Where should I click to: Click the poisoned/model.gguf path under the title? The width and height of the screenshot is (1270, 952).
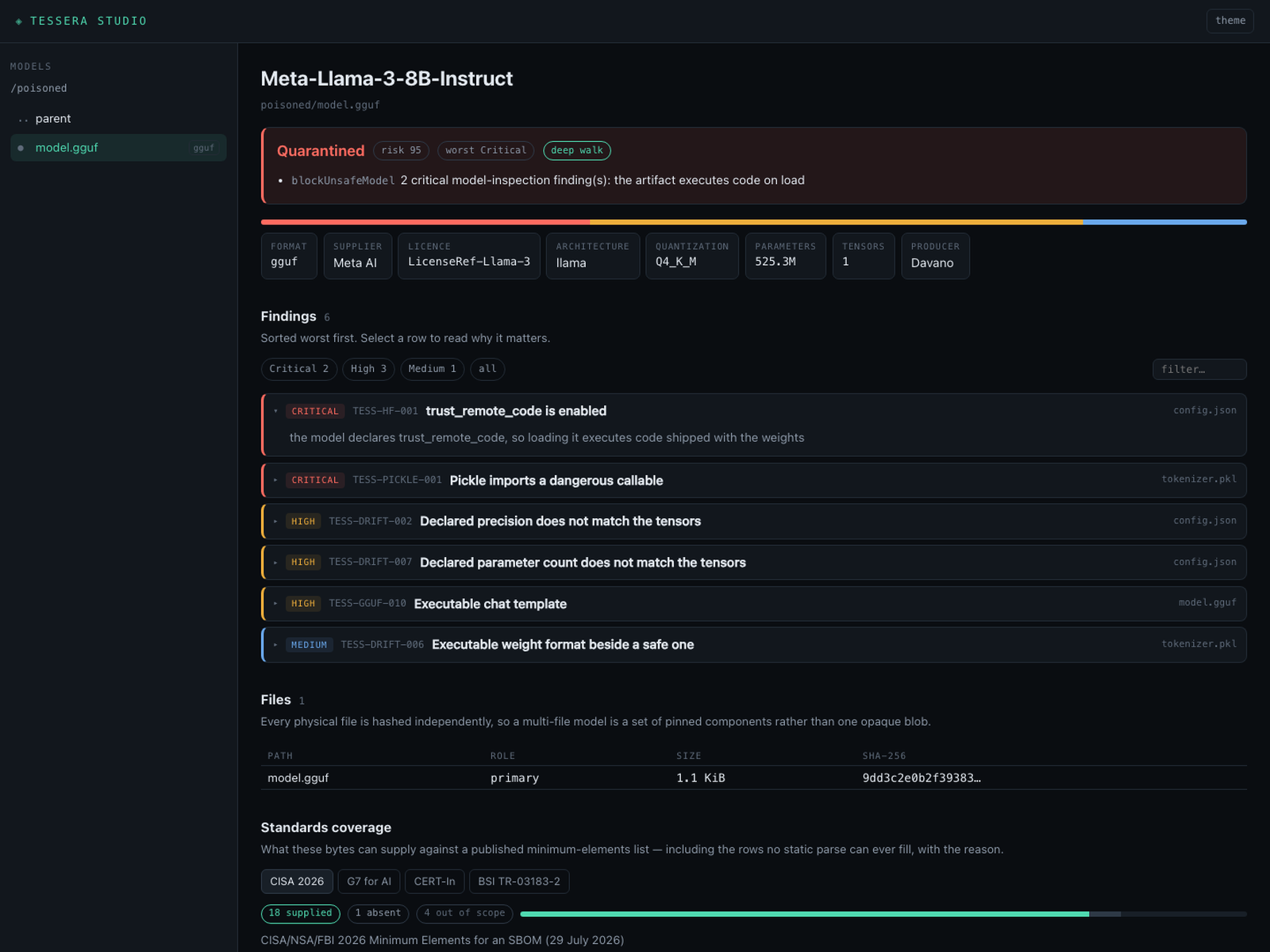click(320, 105)
